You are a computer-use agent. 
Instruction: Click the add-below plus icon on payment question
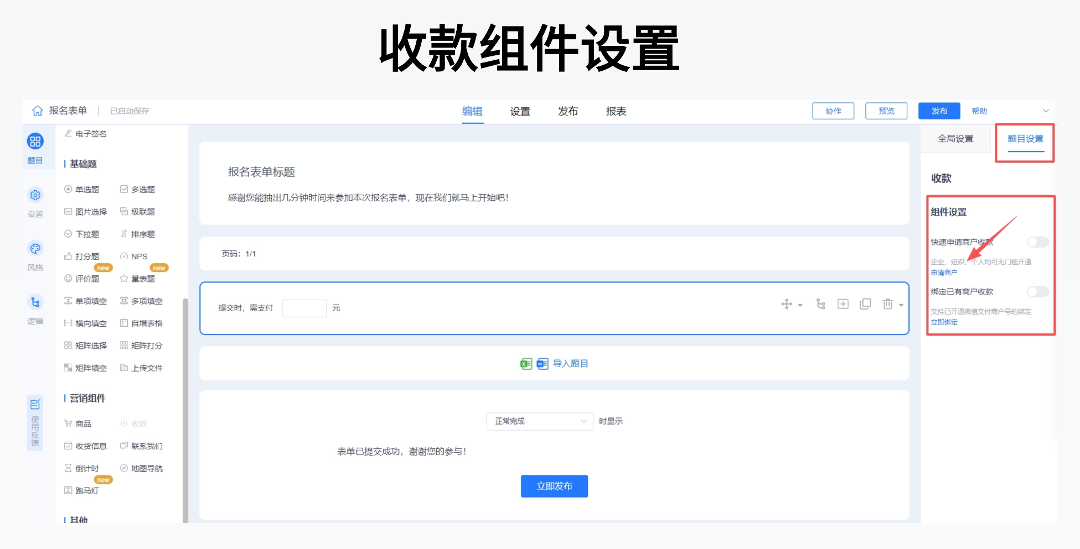click(x=843, y=304)
